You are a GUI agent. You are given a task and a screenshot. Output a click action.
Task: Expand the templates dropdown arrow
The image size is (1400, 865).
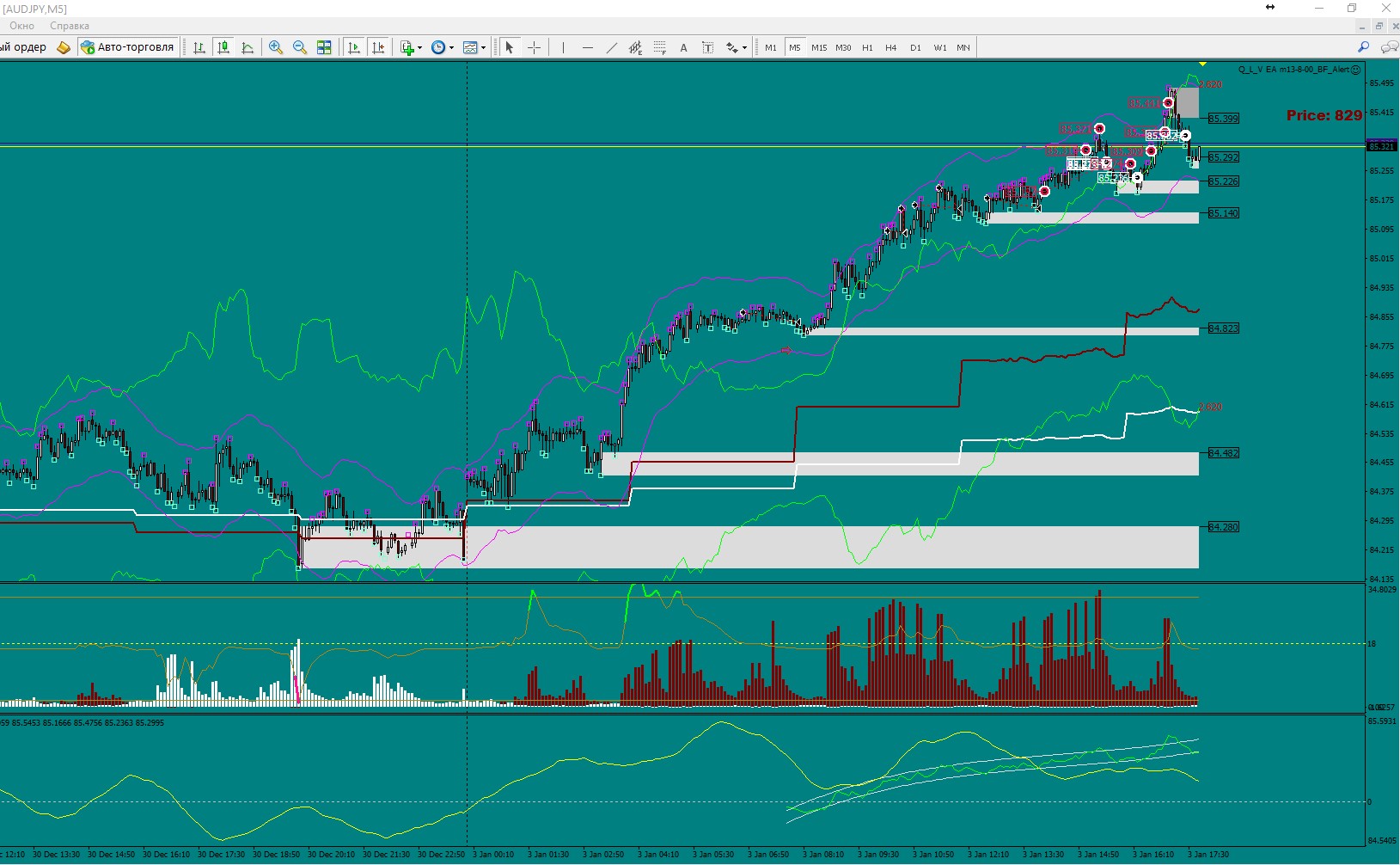[x=483, y=47]
